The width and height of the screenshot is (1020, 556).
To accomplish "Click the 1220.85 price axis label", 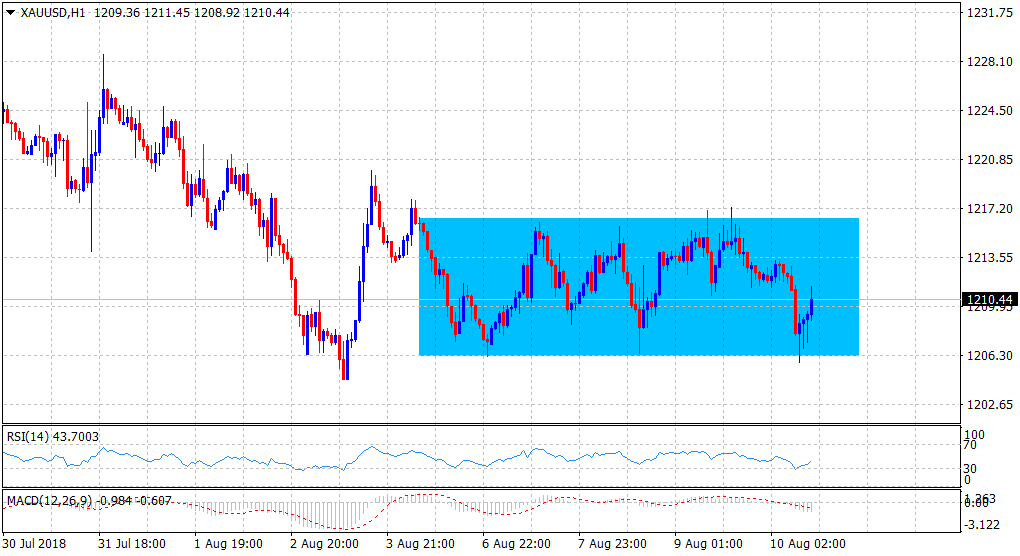I will [x=988, y=160].
